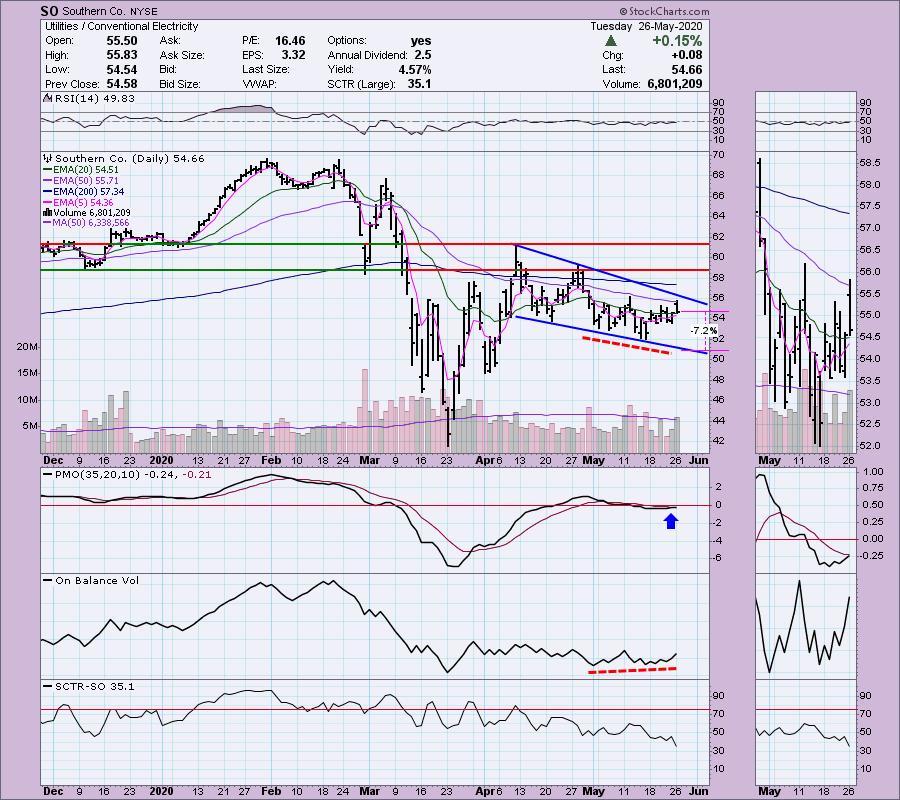Click the blue up arrow on the PMO panel

coord(671,521)
